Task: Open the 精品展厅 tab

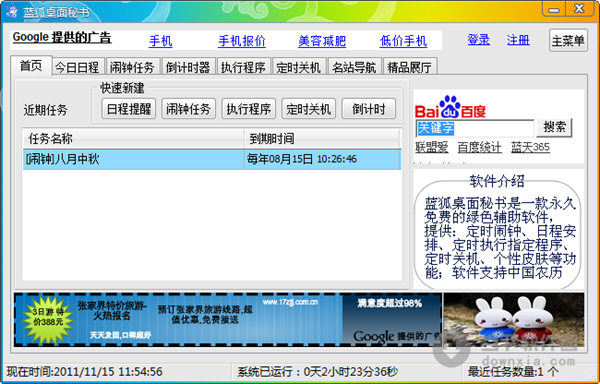Action: click(410, 68)
